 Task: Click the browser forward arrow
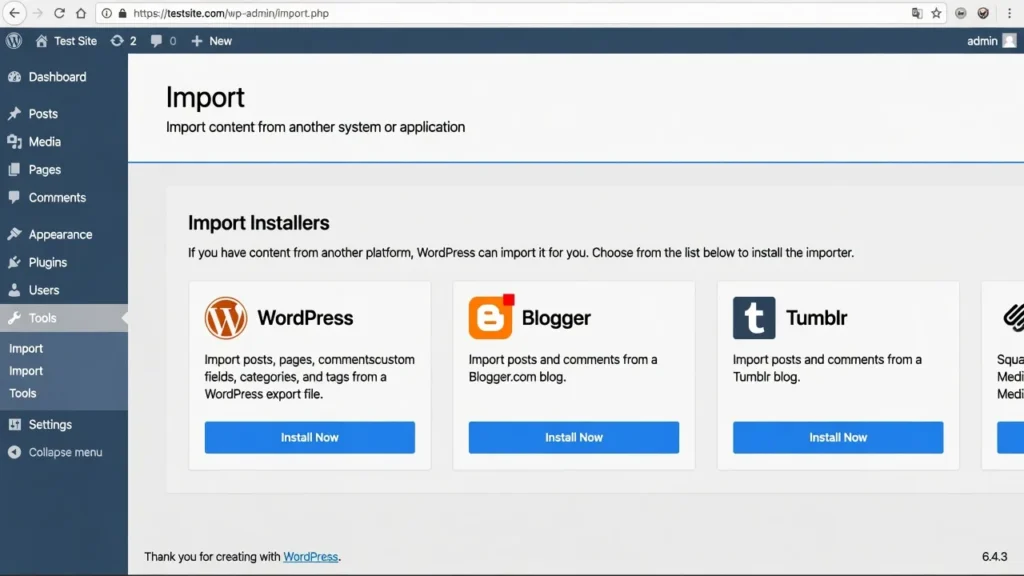37,13
